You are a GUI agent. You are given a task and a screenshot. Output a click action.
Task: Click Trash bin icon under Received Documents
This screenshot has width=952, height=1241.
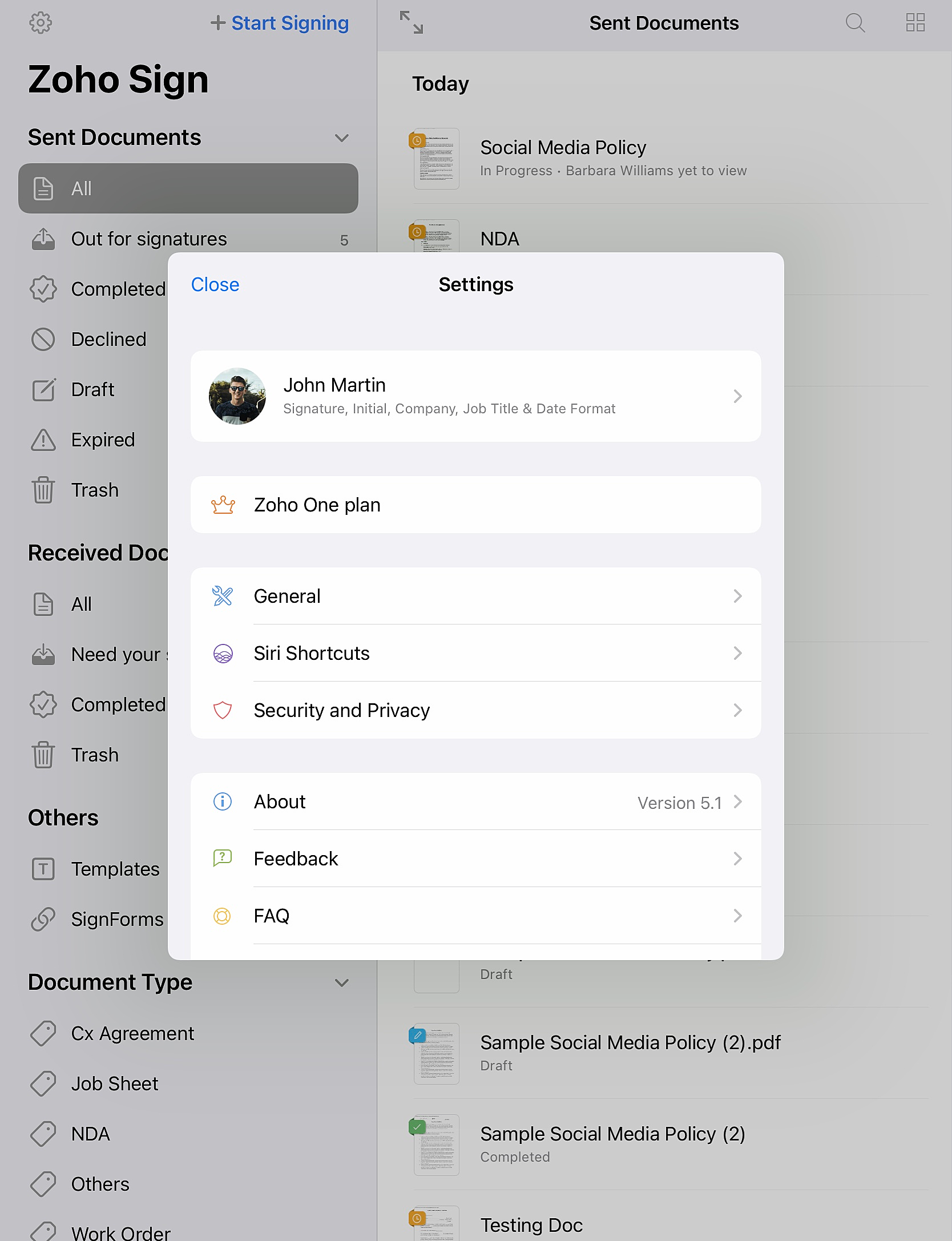click(43, 755)
